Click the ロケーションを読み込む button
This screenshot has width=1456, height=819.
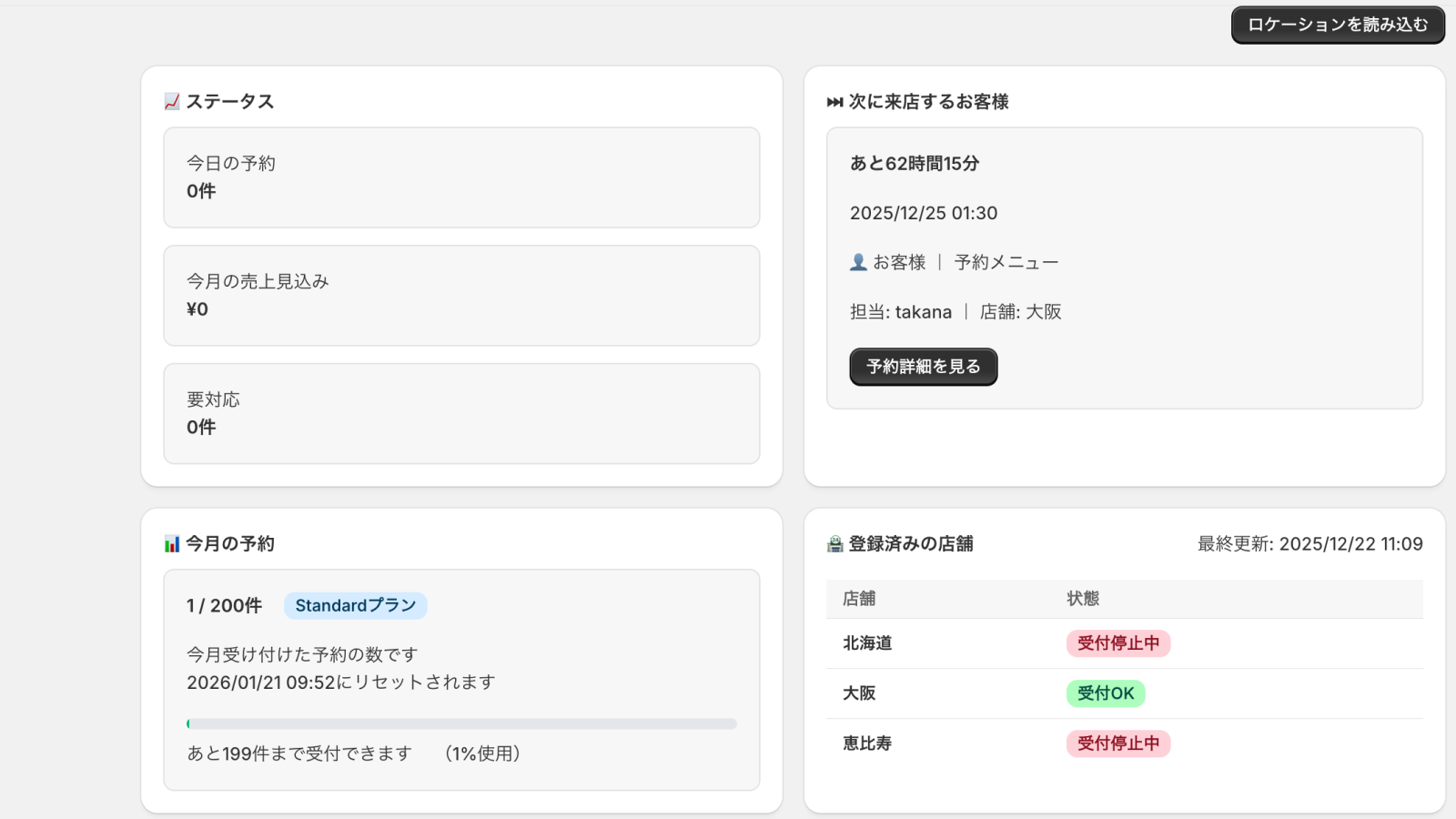[x=1337, y=25]
